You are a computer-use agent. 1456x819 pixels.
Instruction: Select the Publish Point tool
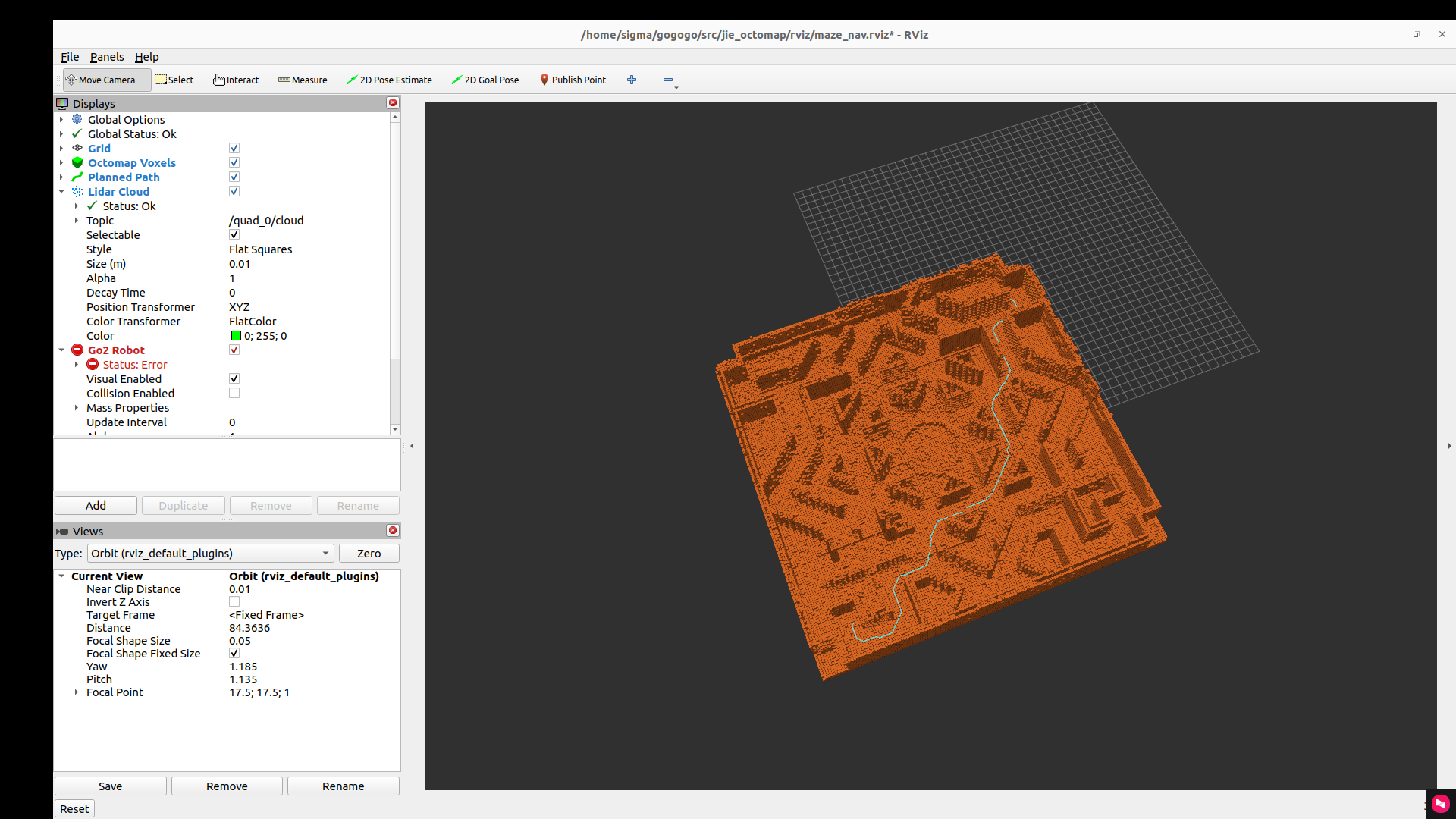pos(573,80)
